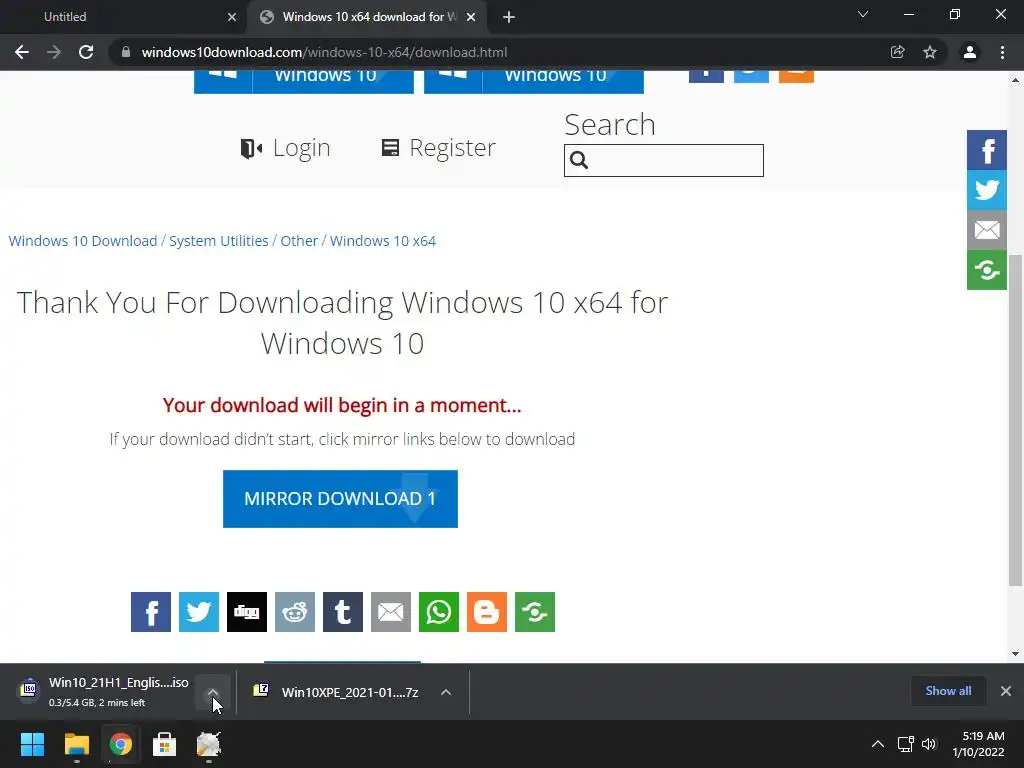
Task: Show hidden system tray icons
Action: [x=878, y=744]
